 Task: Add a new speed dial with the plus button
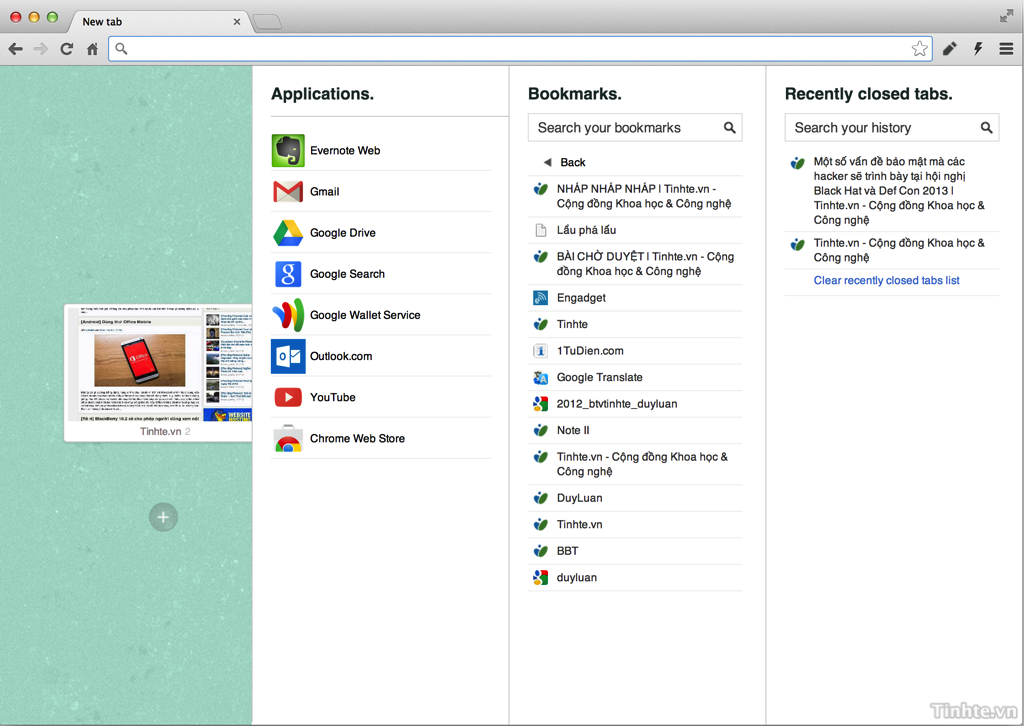pos(163,517)
